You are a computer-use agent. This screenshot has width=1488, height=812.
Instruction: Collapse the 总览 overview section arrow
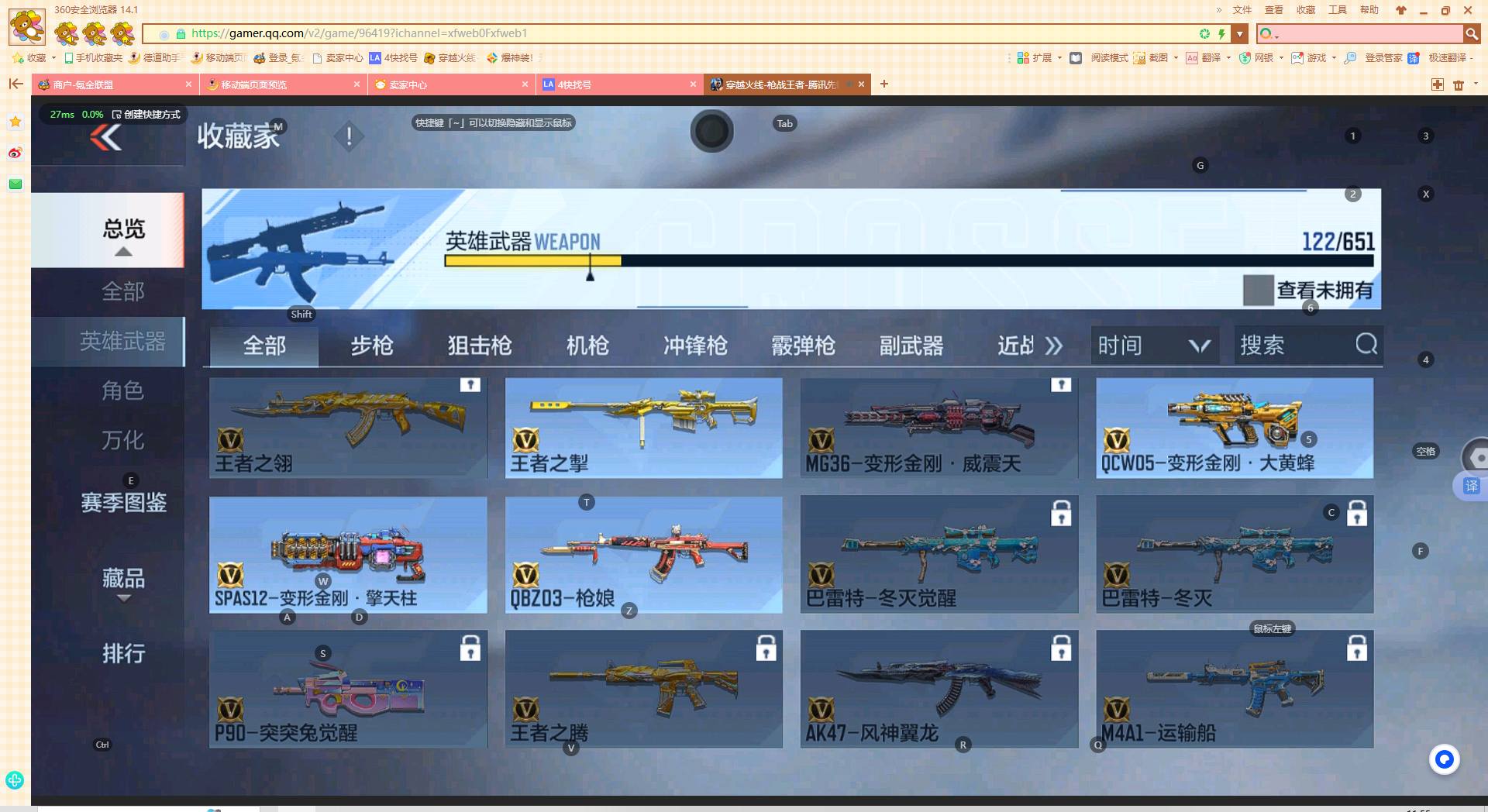click(x=122, y=252)
